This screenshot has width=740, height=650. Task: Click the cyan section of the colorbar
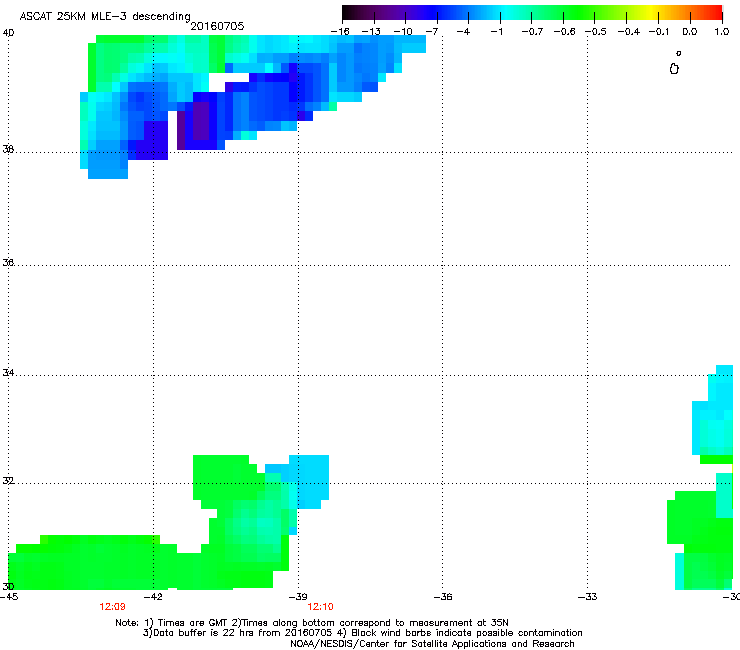click(x=505, y=12)
